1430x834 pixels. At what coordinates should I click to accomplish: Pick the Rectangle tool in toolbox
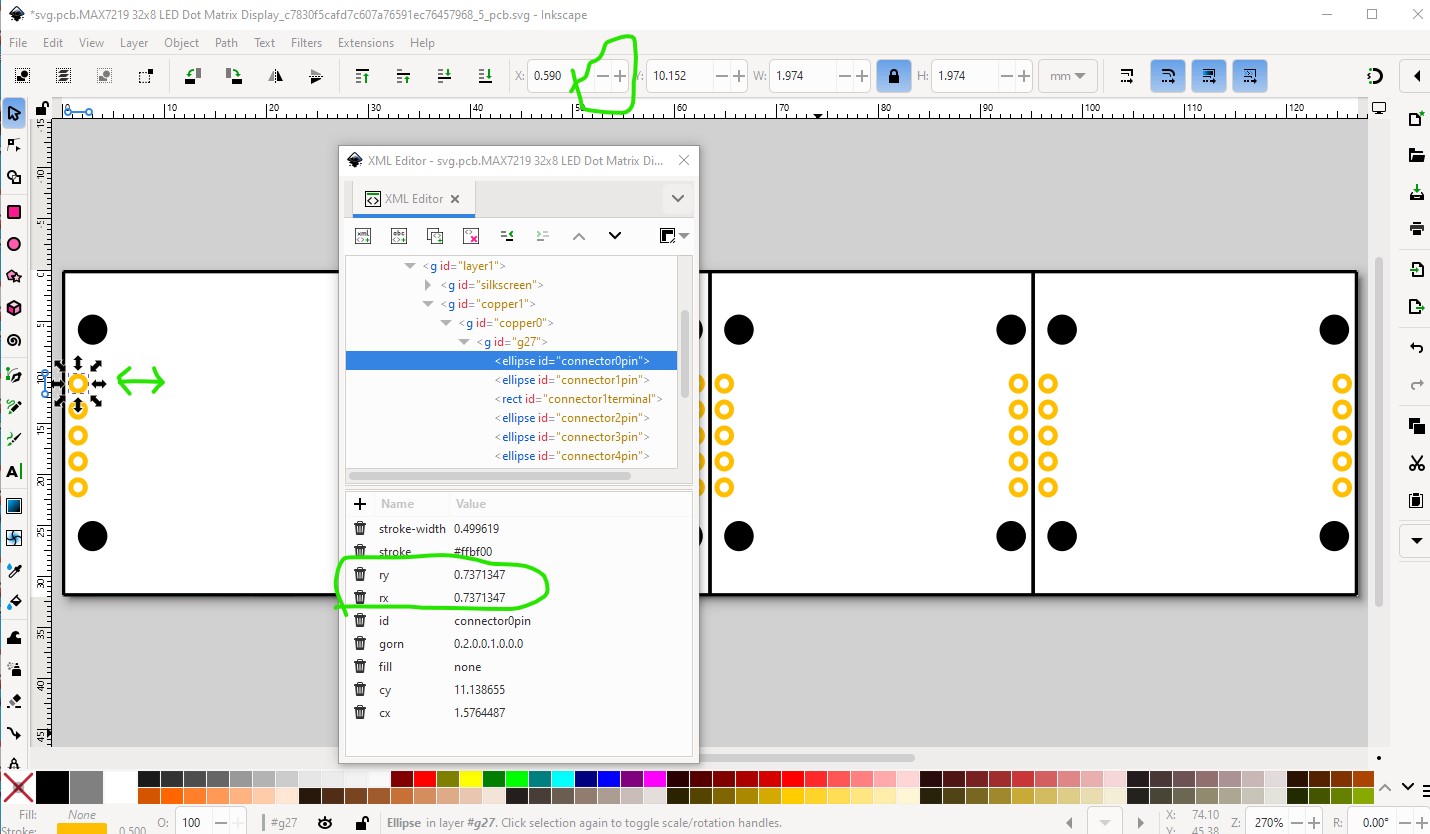coord(14,212)
